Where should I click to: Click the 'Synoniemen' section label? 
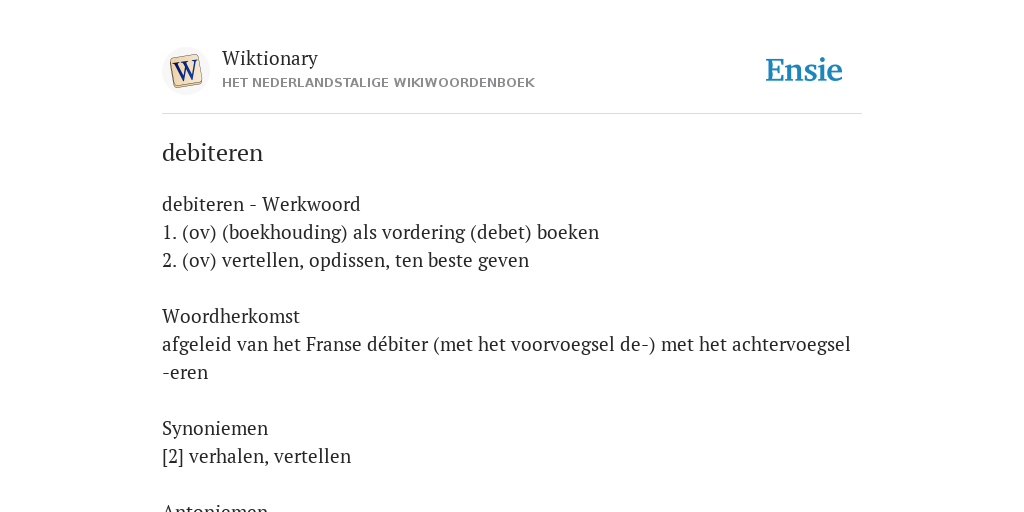(x=215, y=428)
